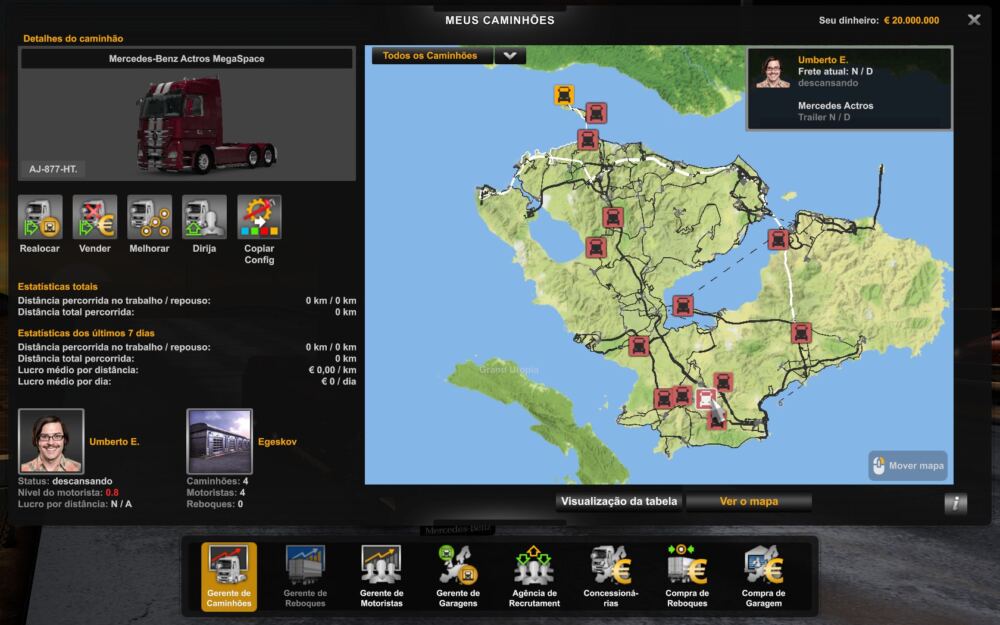Image resolution: width=1000 pixels, height=625 pixels.
Task: Click the Seu dinheiro € 20.000.000 value
Action: tap(911, 20)
